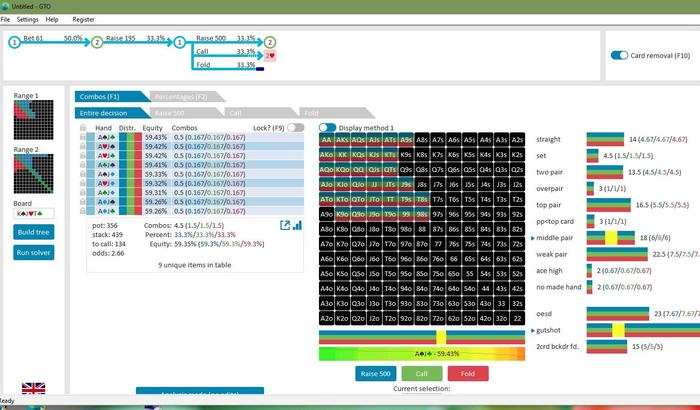Sort by the Combos column header
This screenshot has height=410, width=700.
coord(184,128)
